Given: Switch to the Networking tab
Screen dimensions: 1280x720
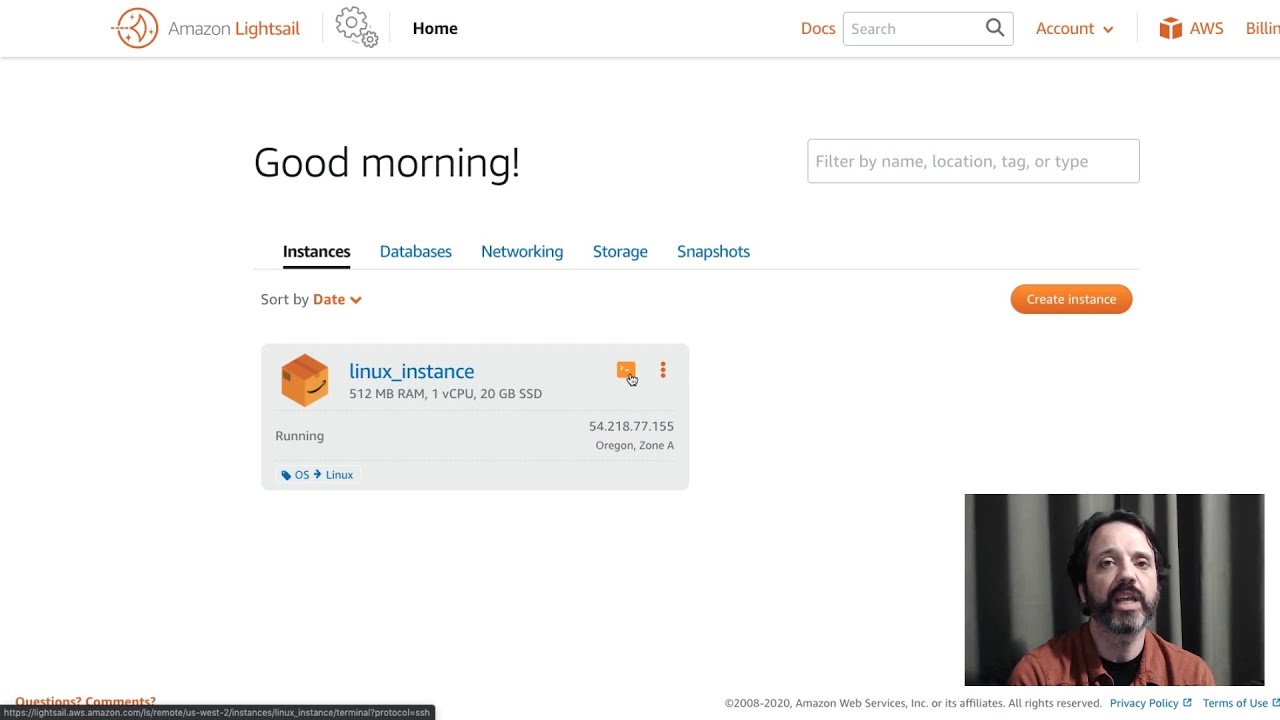Looking at the screenshot, I should pyautogui.click(x=522, y=251).
